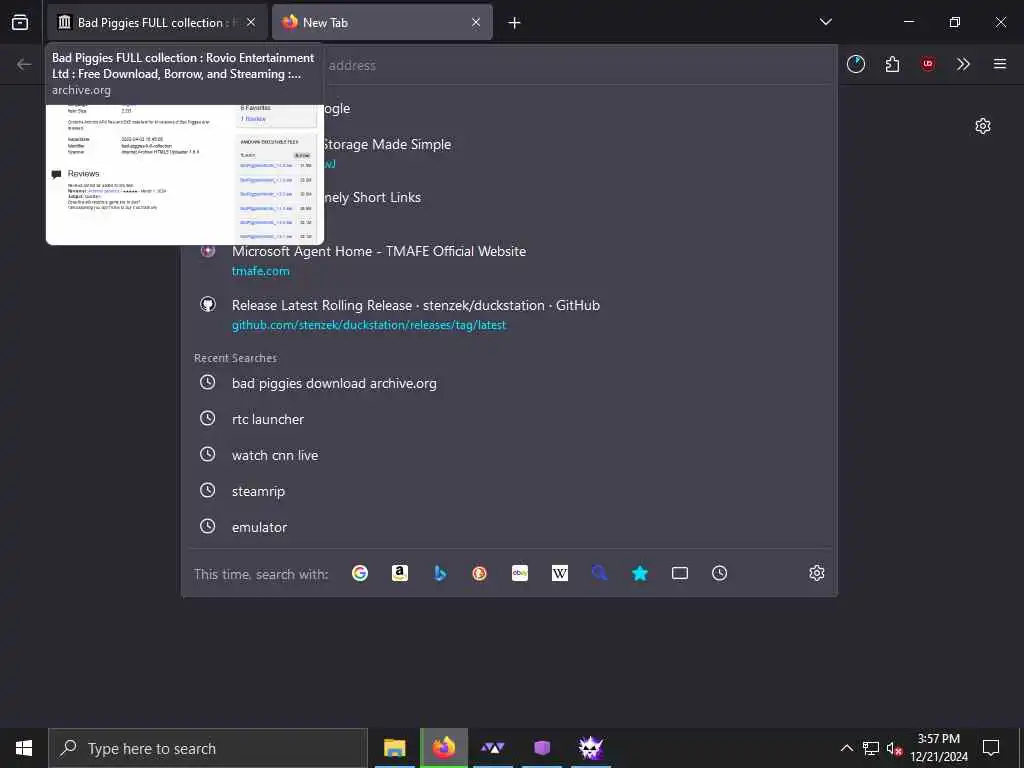Select recent search watch cnn live

(x=509, y=455)
